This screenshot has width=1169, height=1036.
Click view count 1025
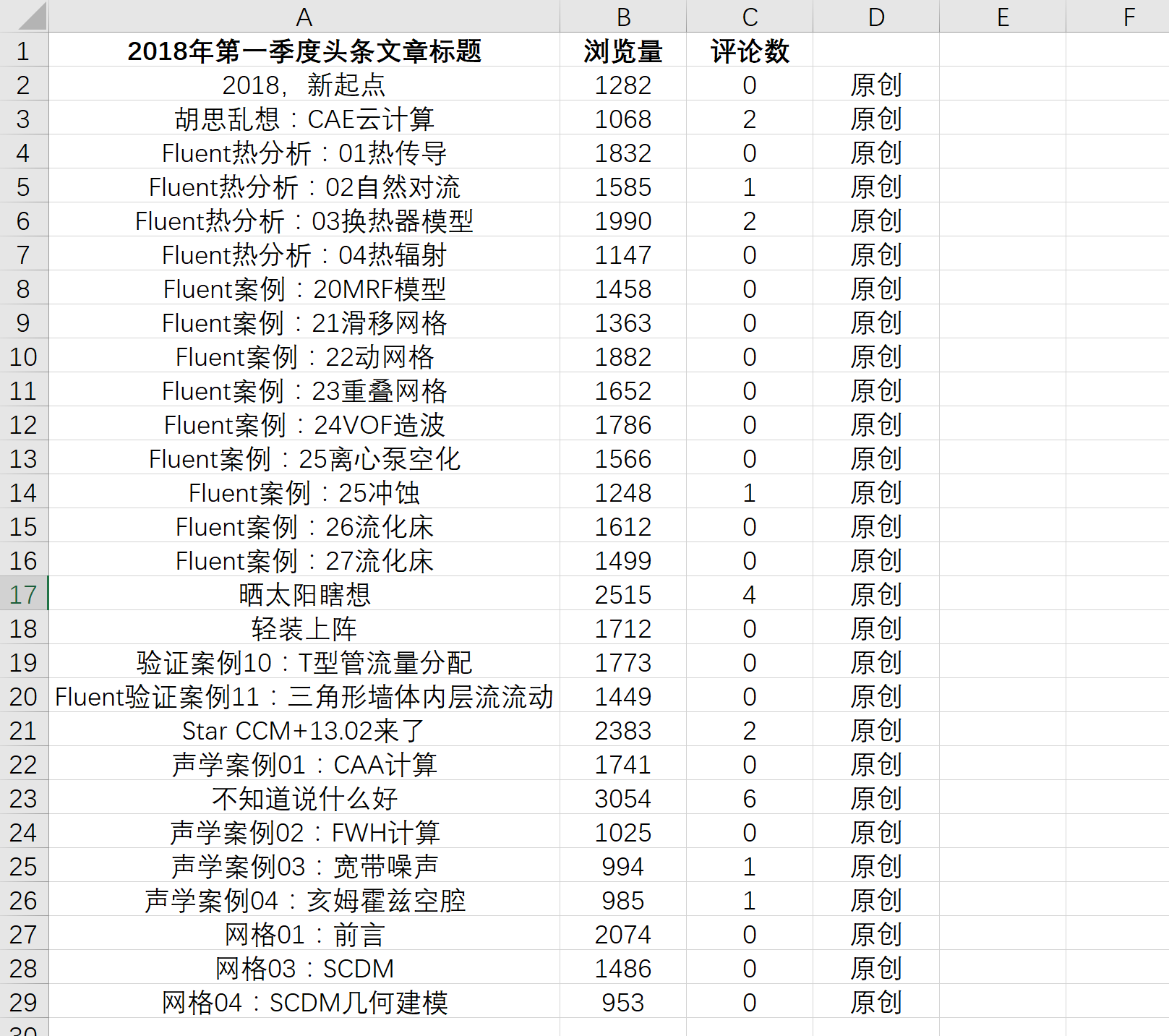623,831
